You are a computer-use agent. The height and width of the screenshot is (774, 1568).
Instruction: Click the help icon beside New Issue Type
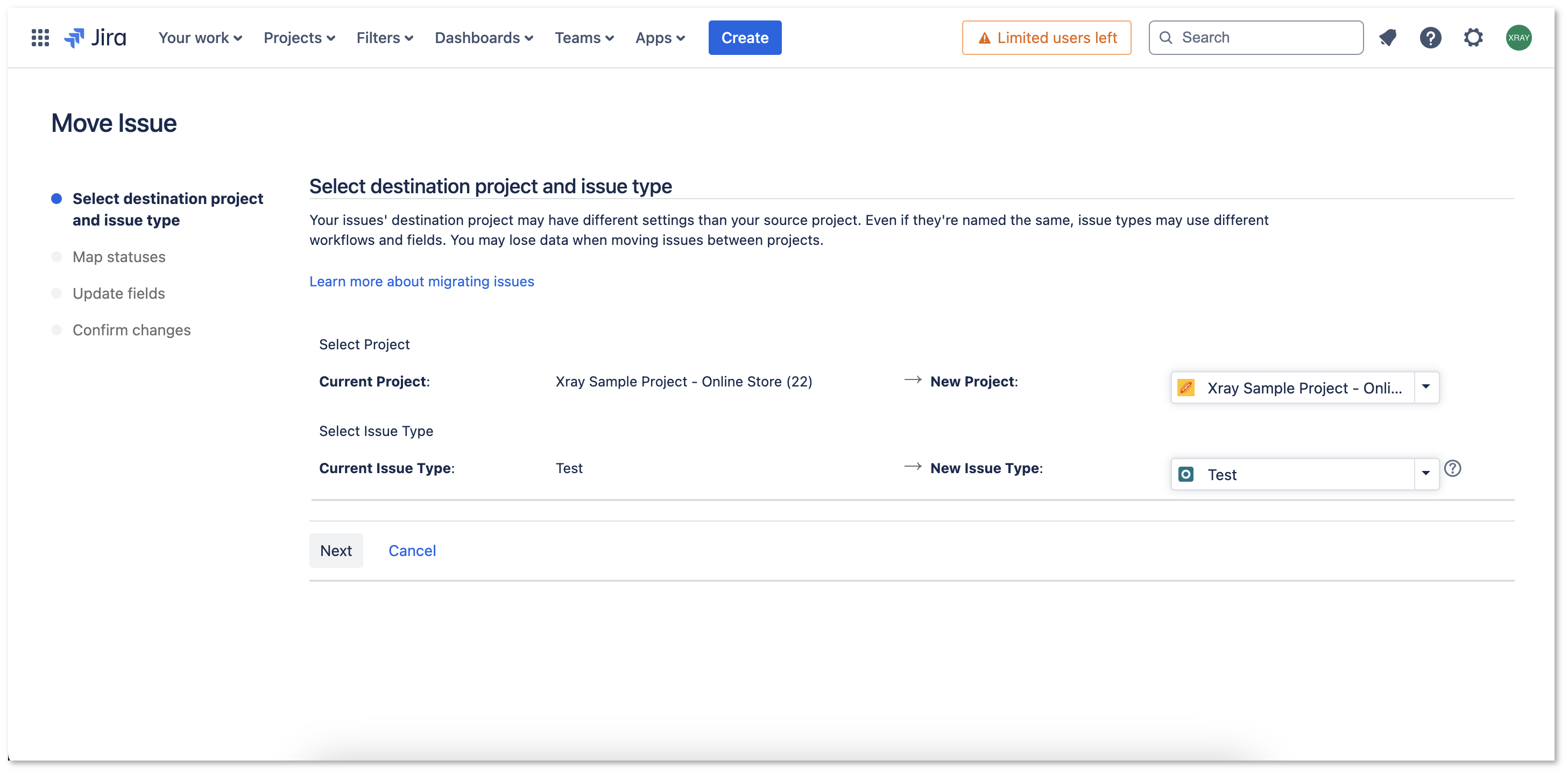pos(1452,468)
